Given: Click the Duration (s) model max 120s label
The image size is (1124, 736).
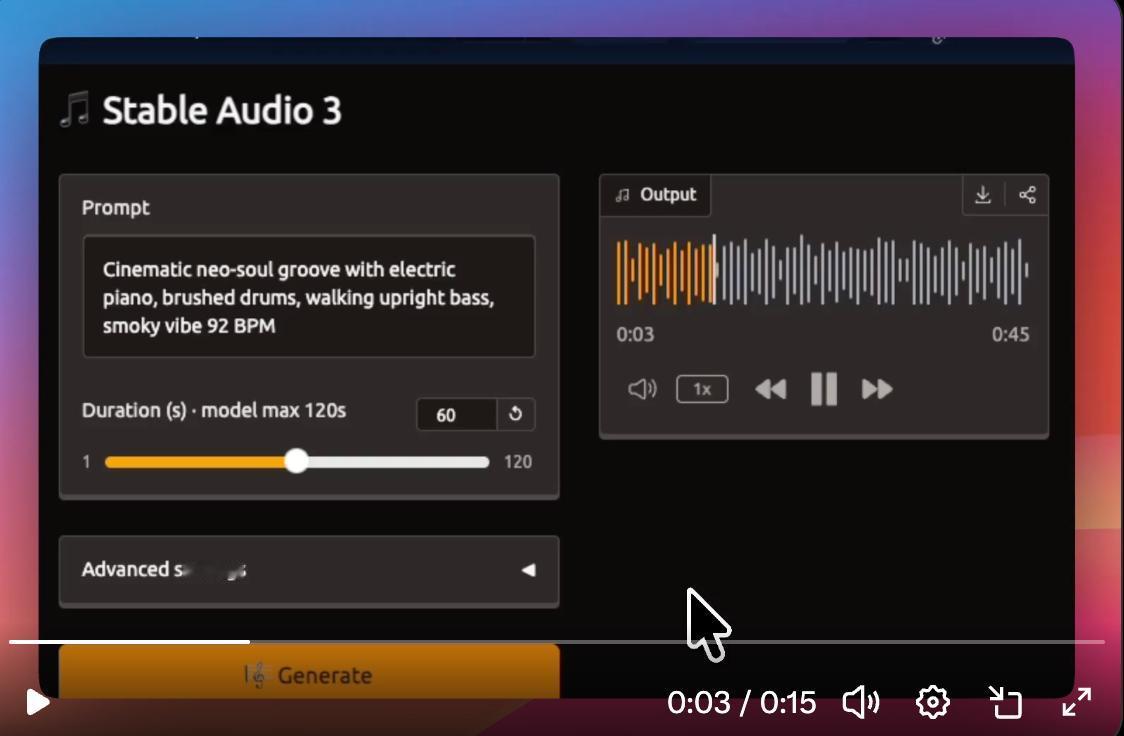Looking at the screenshot, I should pyautogui.click(x=214, y=411).
